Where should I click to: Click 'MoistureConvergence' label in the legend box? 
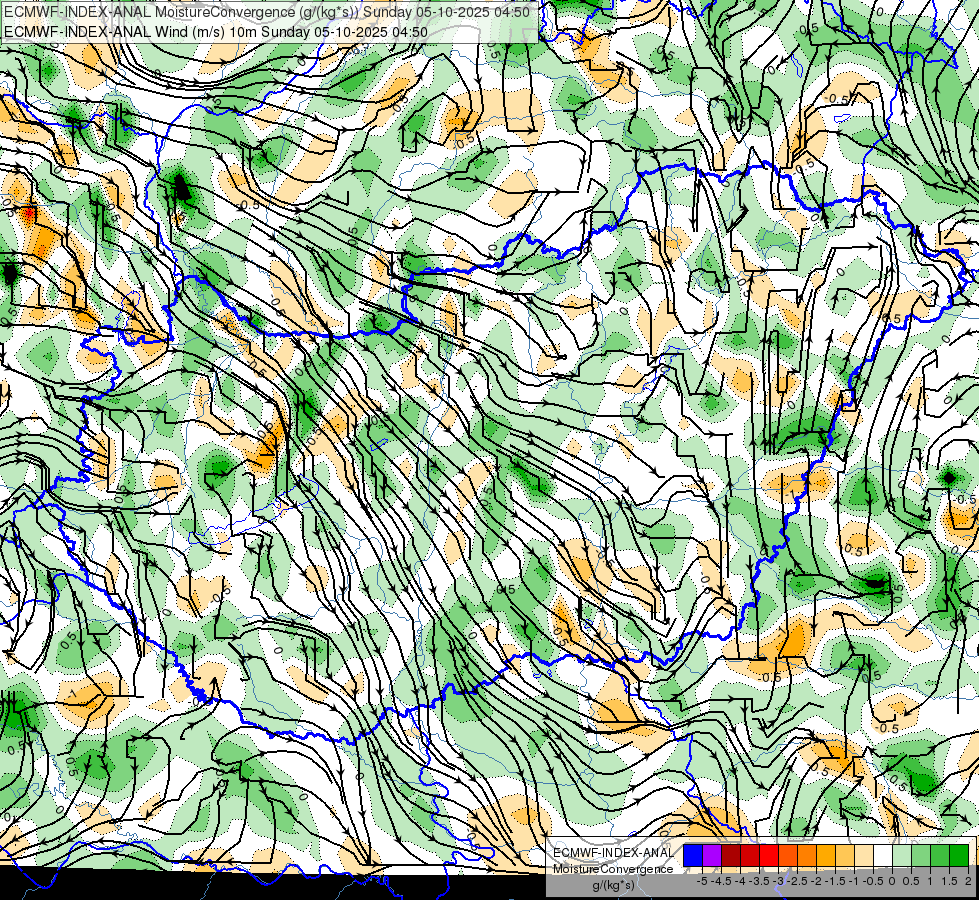(613, 869)
